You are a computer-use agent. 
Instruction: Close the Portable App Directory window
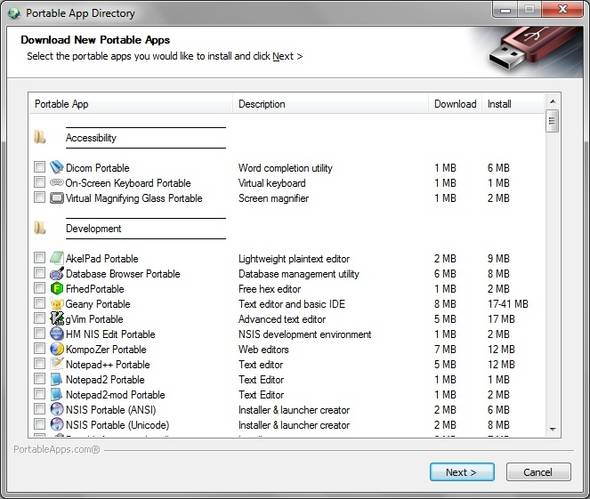point(563,9)
